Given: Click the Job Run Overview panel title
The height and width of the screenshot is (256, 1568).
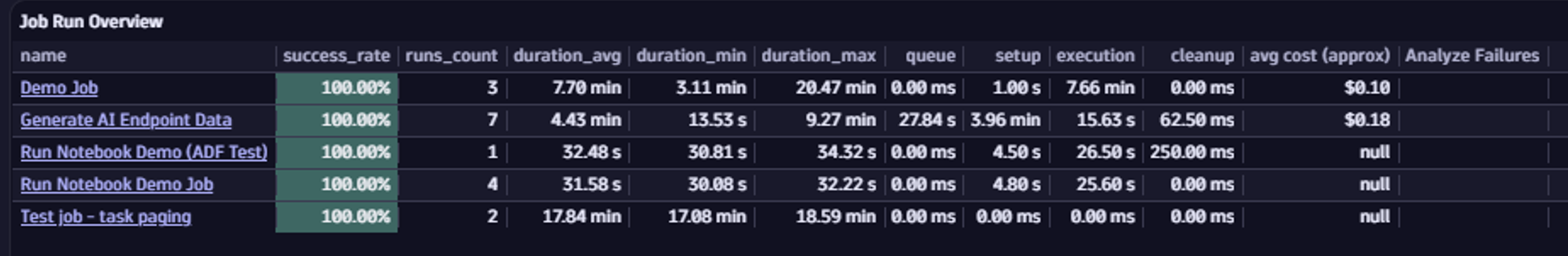Looking at the screenshot, I should (x=91, y=22).
